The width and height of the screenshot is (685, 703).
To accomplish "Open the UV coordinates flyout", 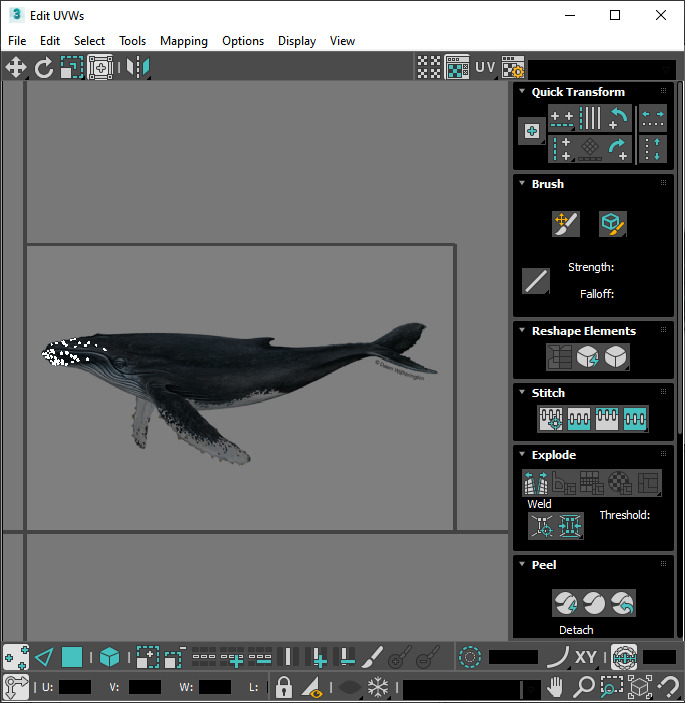I will (485, 68).
